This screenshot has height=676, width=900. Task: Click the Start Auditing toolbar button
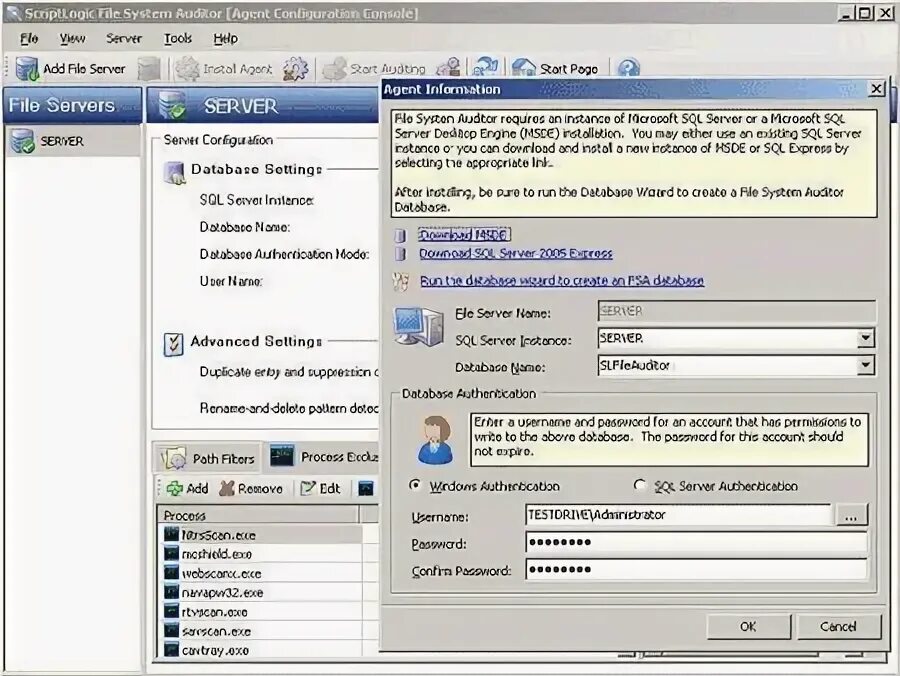374,69
